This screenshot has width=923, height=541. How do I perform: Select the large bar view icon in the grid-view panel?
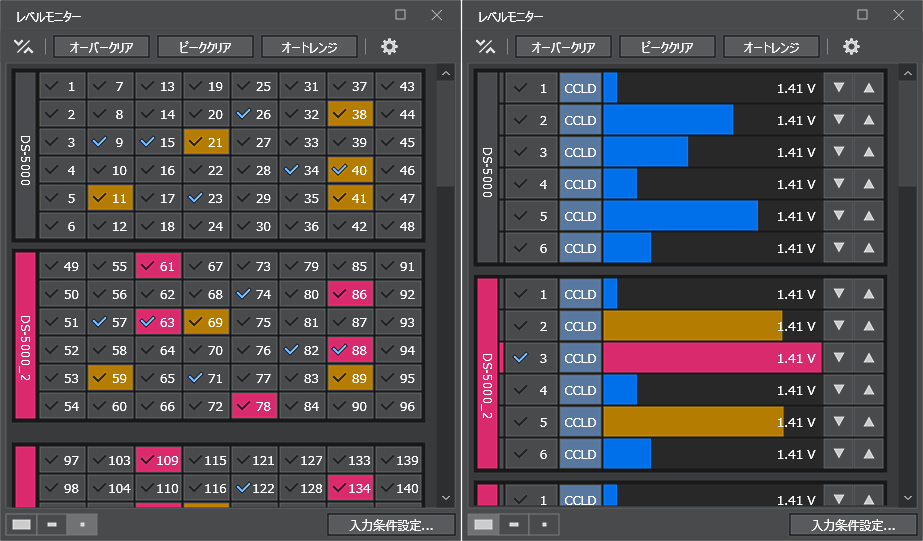pos(21,524)
